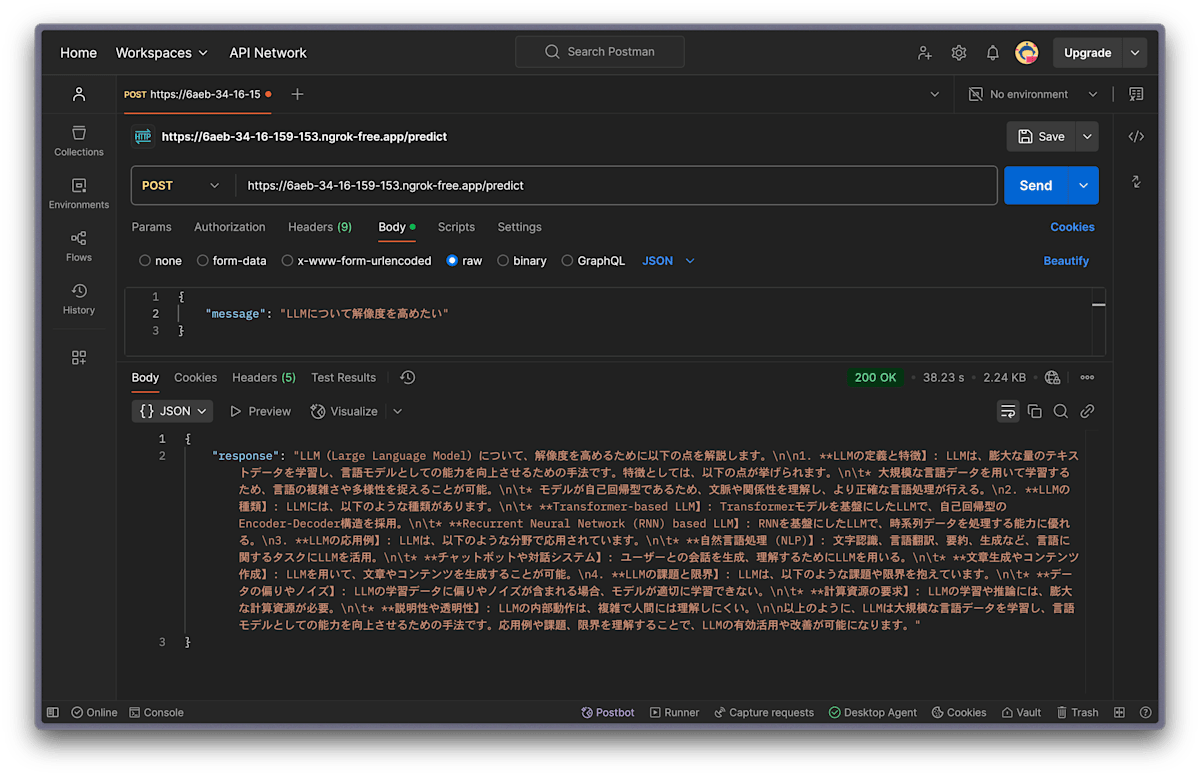Screen dimensions: 1200x776
Task: Open the code snippet icon
Action: pyautogui.click(x=1136, y=136)
